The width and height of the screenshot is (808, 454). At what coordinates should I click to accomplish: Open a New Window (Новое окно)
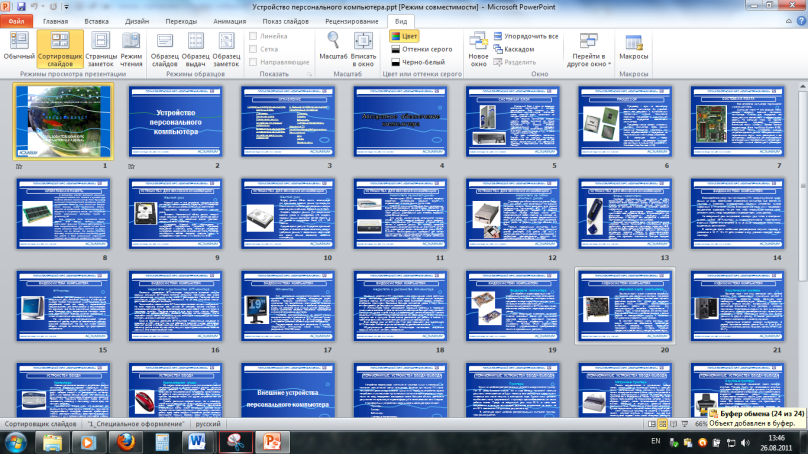pyautogui.click(x=478, y=49)
